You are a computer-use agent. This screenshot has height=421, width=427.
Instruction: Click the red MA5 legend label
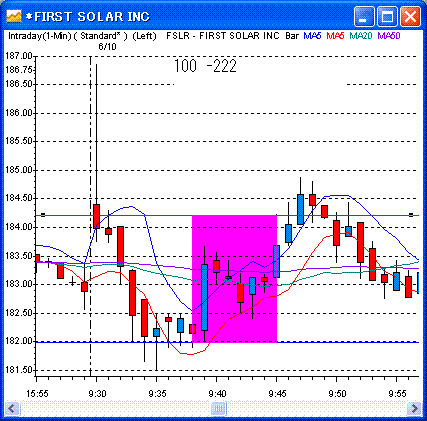pyautogui.click(x=335, y=36)
